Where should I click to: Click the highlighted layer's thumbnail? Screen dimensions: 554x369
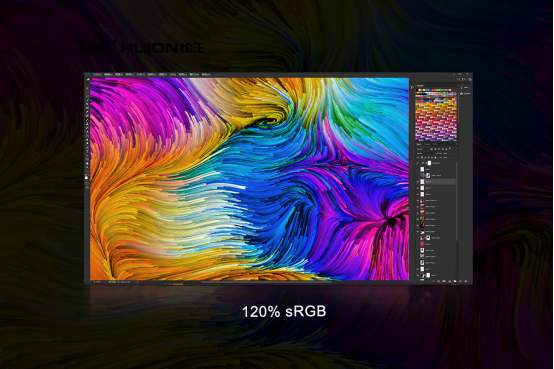[x=422, y=182]
